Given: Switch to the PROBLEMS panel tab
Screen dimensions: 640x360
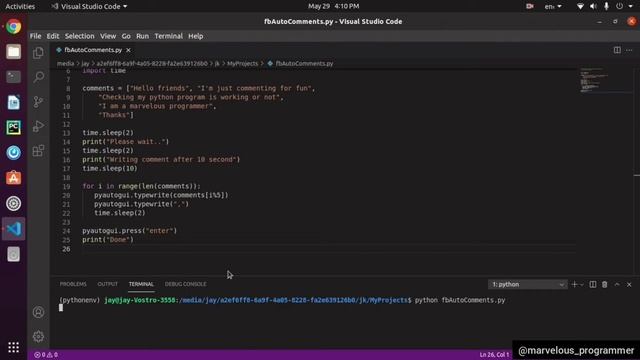Looking at the screenshot, I should (73, 284).
